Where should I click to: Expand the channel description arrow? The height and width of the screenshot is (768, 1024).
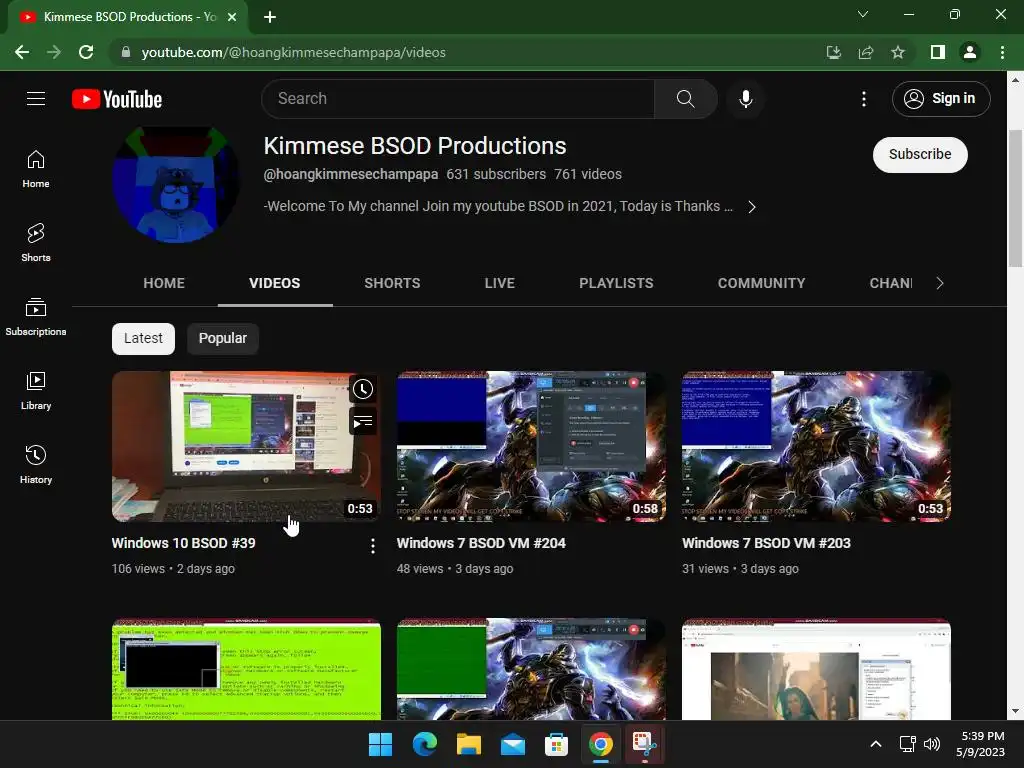[x=752, y=207]
